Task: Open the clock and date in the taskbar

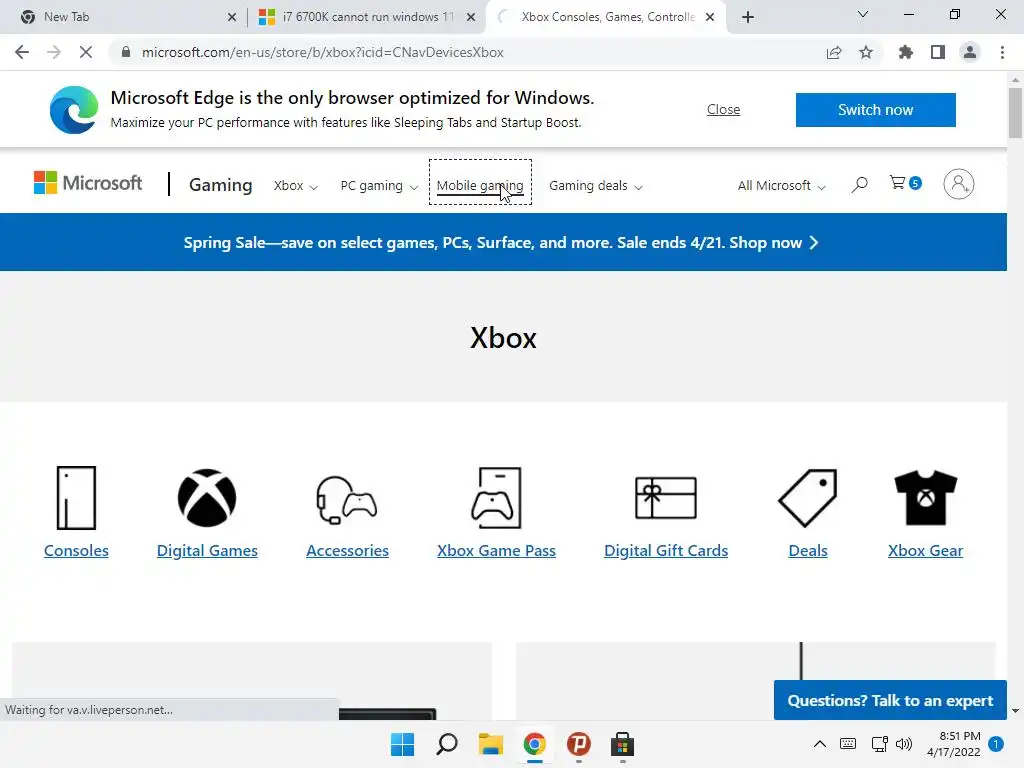Action: point(953,744)
